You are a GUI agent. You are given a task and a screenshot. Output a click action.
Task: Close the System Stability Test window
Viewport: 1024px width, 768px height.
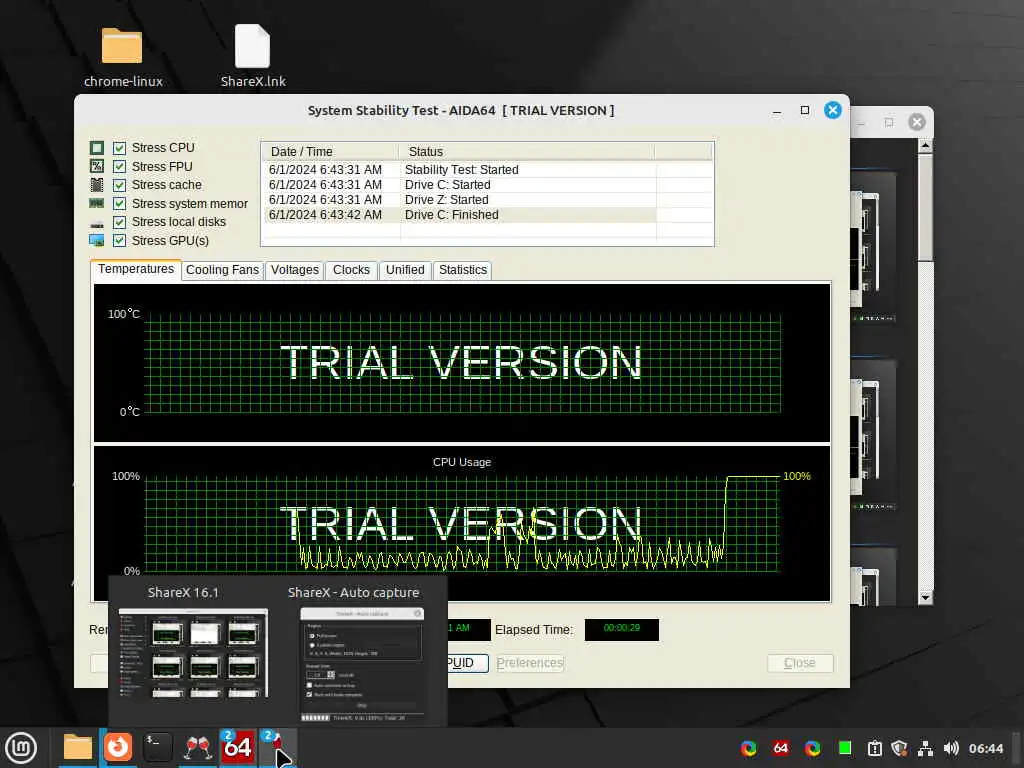[833, 110]
